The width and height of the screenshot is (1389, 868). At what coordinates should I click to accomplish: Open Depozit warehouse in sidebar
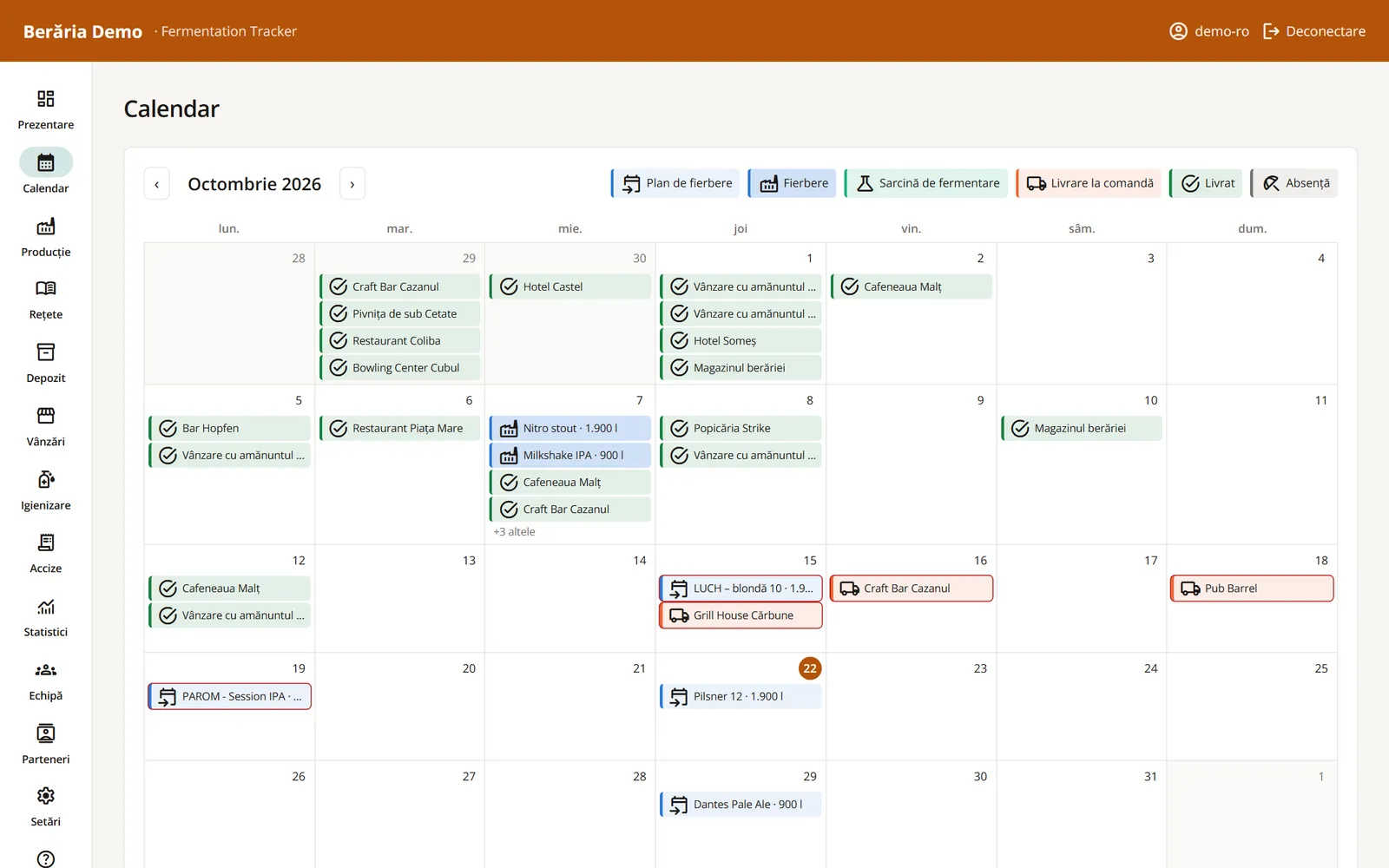pyautogui.click(x=45, y=364)
